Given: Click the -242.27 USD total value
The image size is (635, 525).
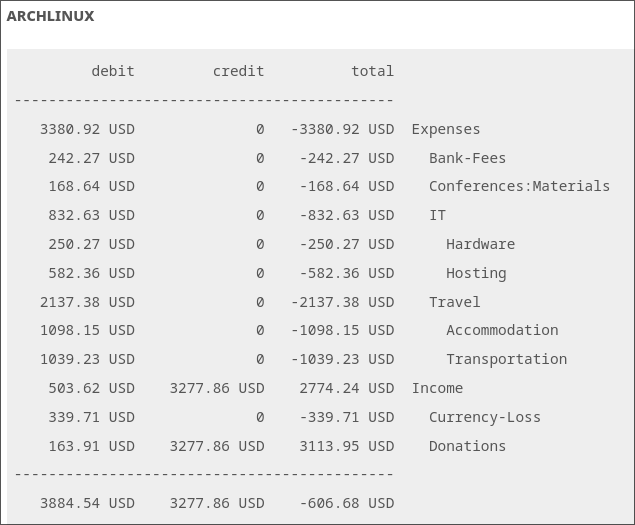Looking at the screenshot, I should [347, 158].
